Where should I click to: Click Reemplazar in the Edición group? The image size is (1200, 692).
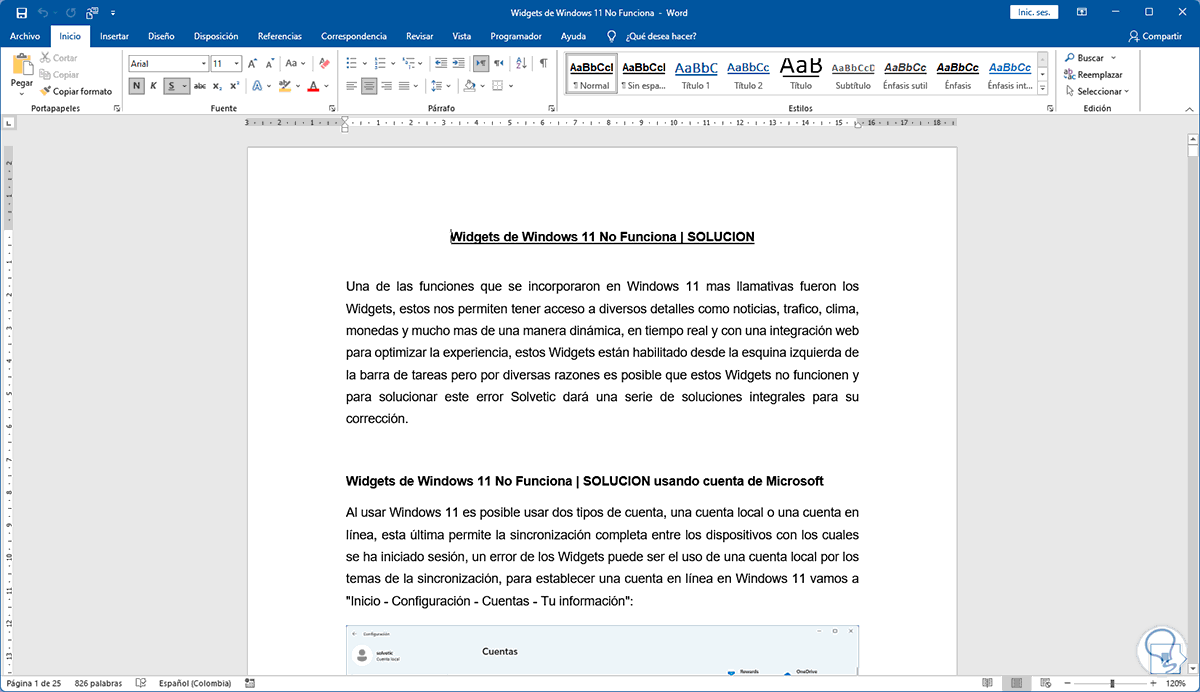1093,74
